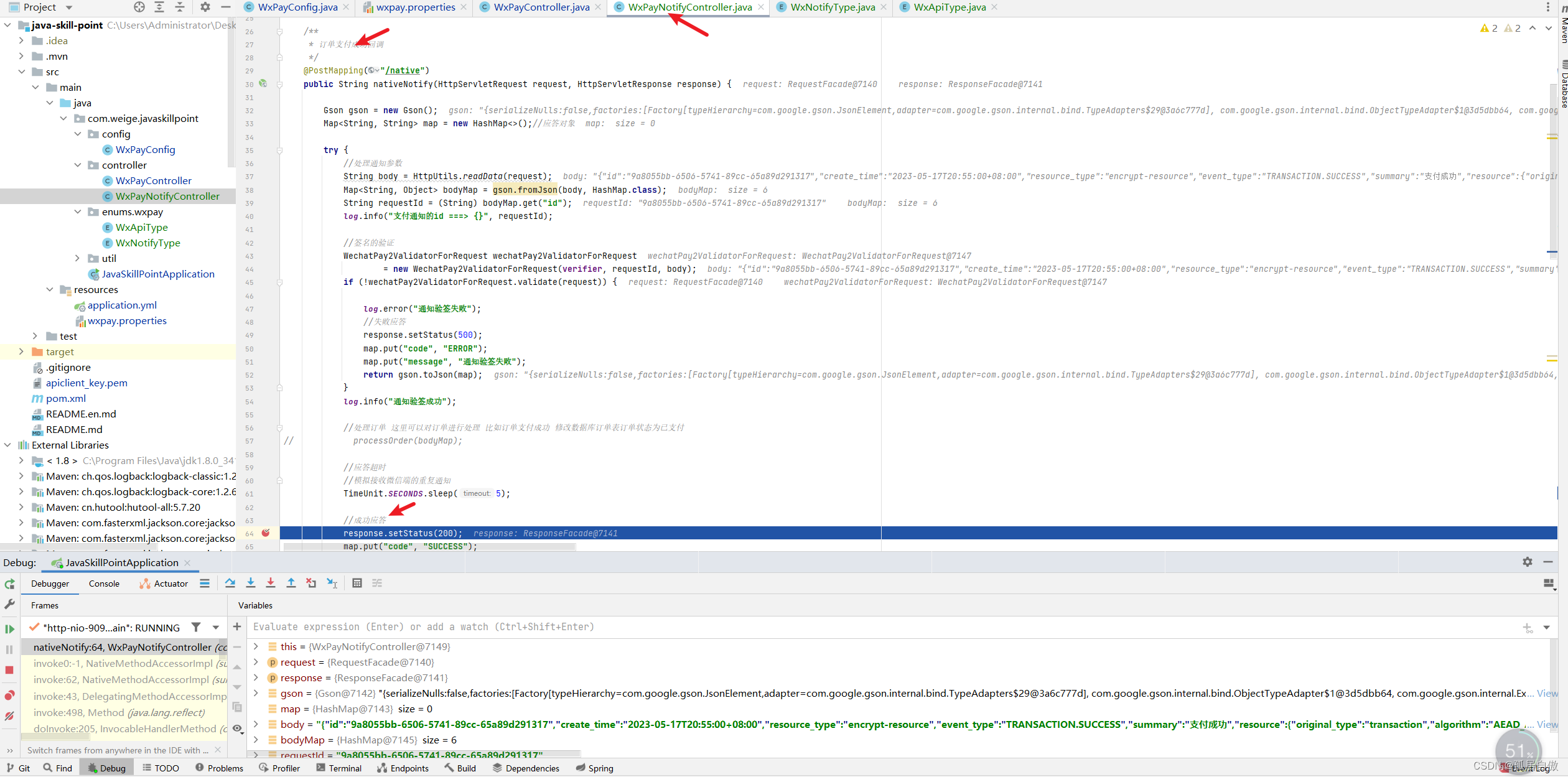Open debugger settings via the wrench icon

coord(9,604)
